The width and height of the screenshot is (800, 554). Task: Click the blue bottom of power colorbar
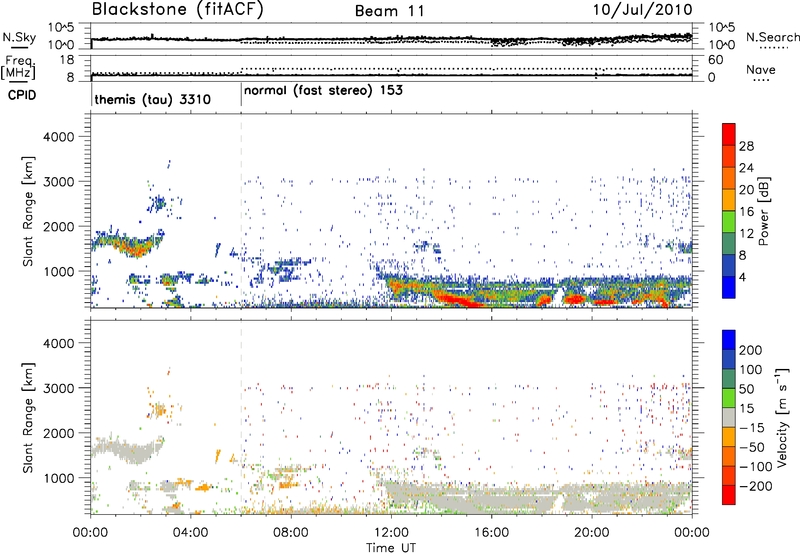(x=729, y=288)
